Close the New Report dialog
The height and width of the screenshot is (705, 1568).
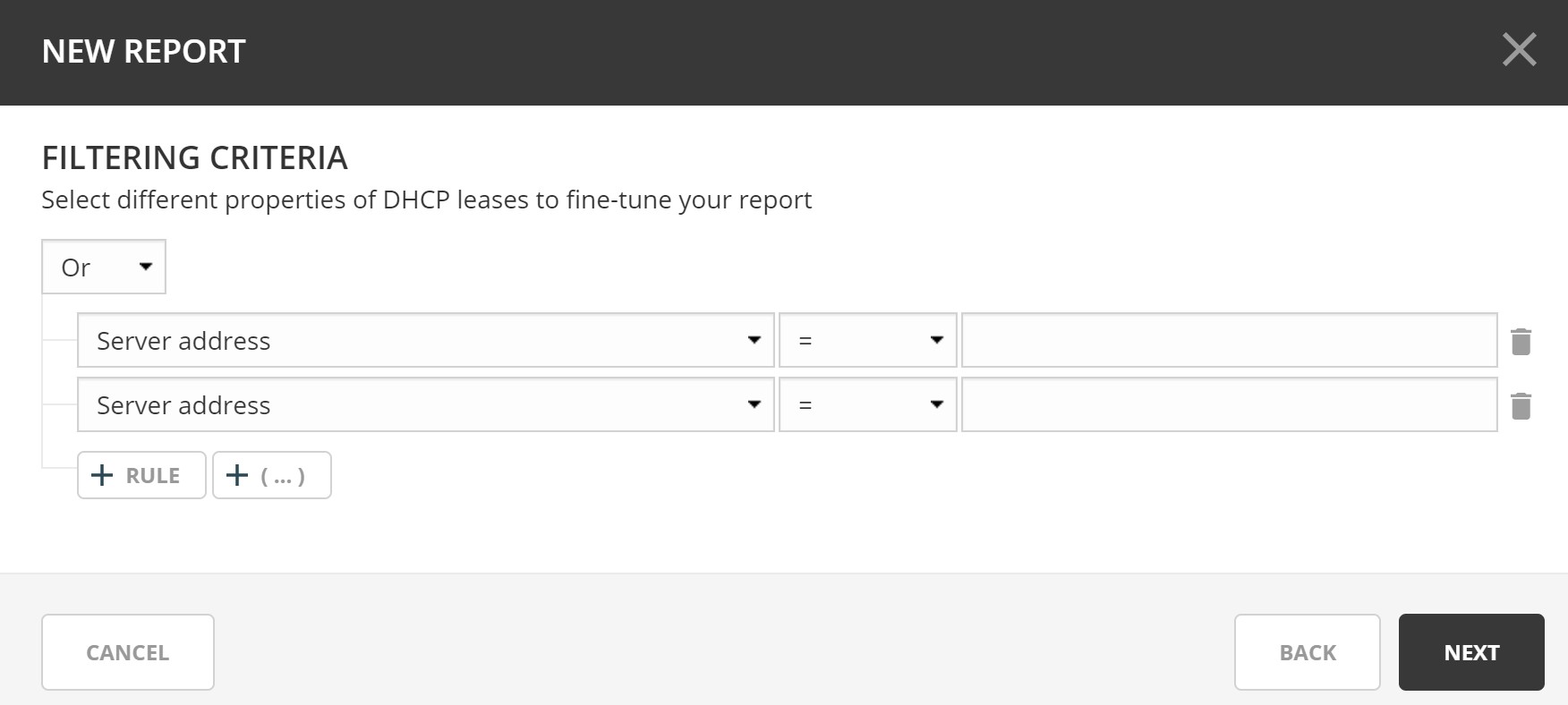1519,50
